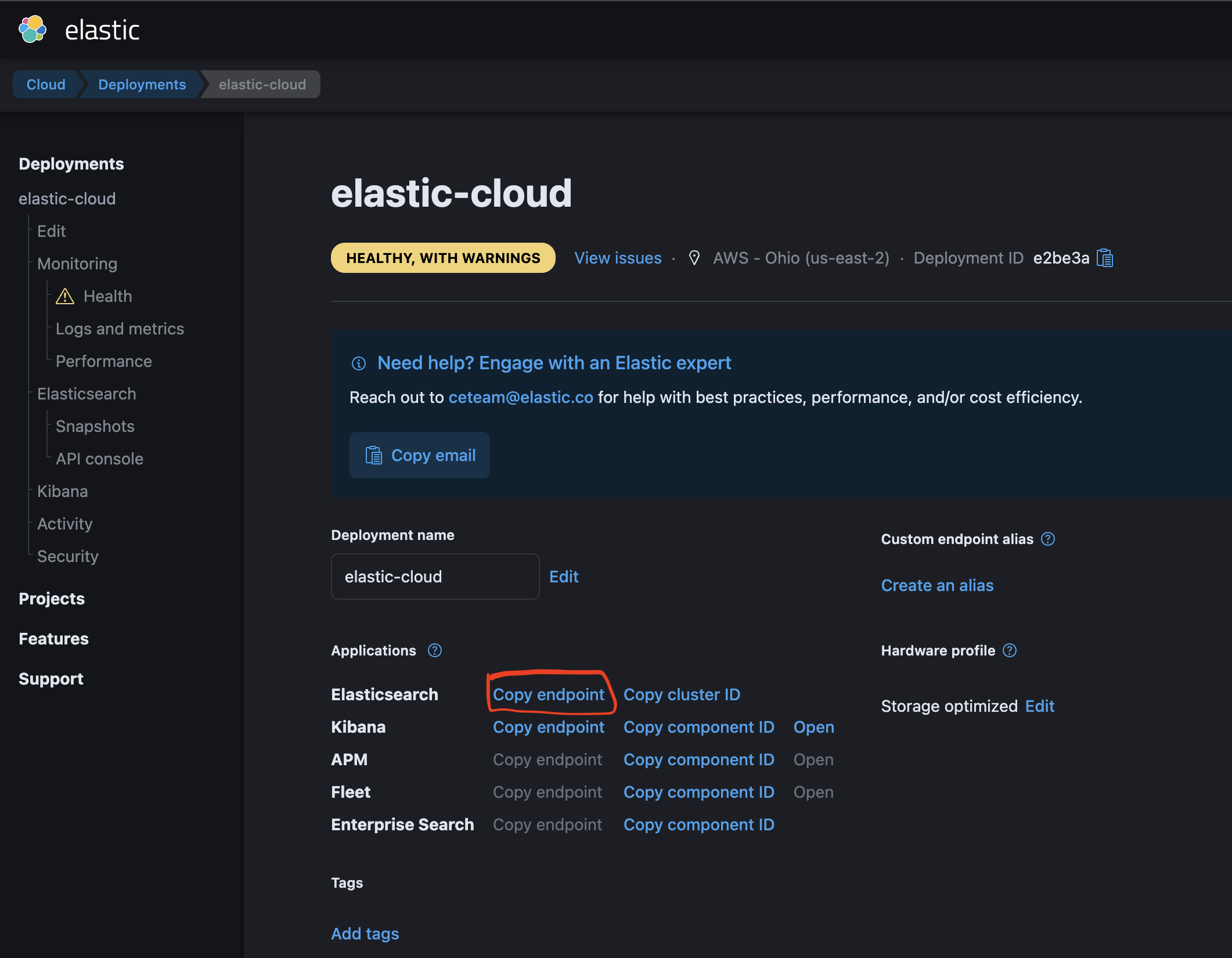This screenshot has height=958, width=1232.
Task: Click the location pin icon near AWS Ohio
Action: click(694, 258)
